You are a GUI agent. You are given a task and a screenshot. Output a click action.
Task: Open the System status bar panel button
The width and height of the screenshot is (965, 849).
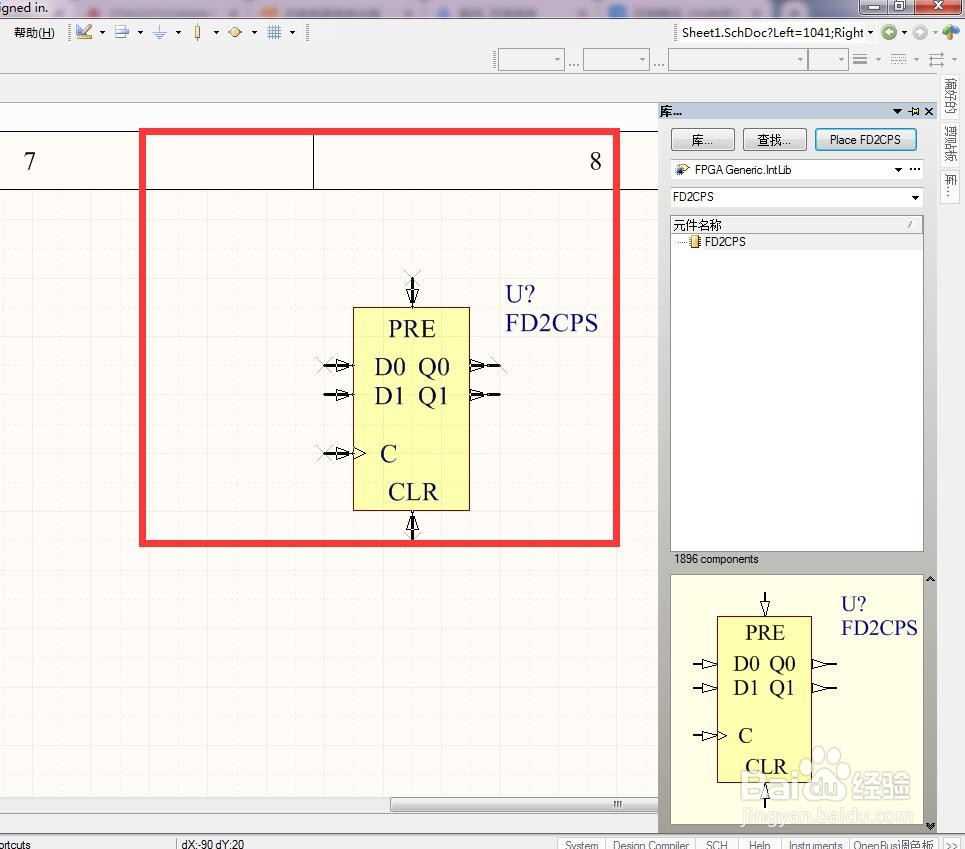click(x=581, y=843)
